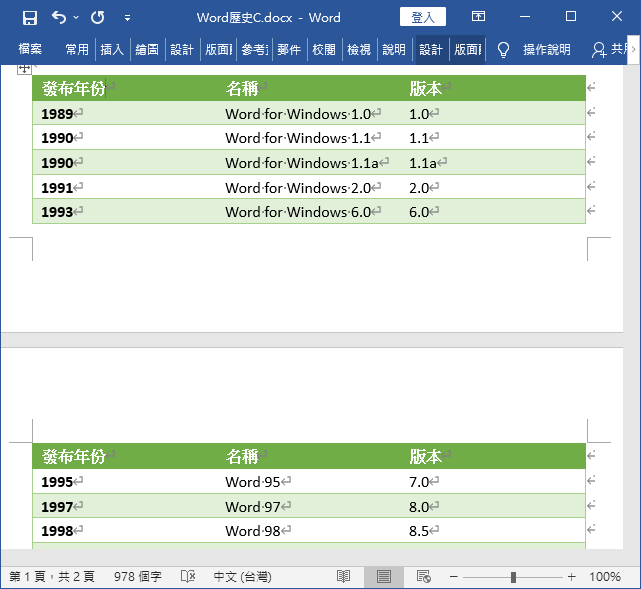The image size is (641, 589).
Task: Click the 1998 year cell
Action: 57,531
